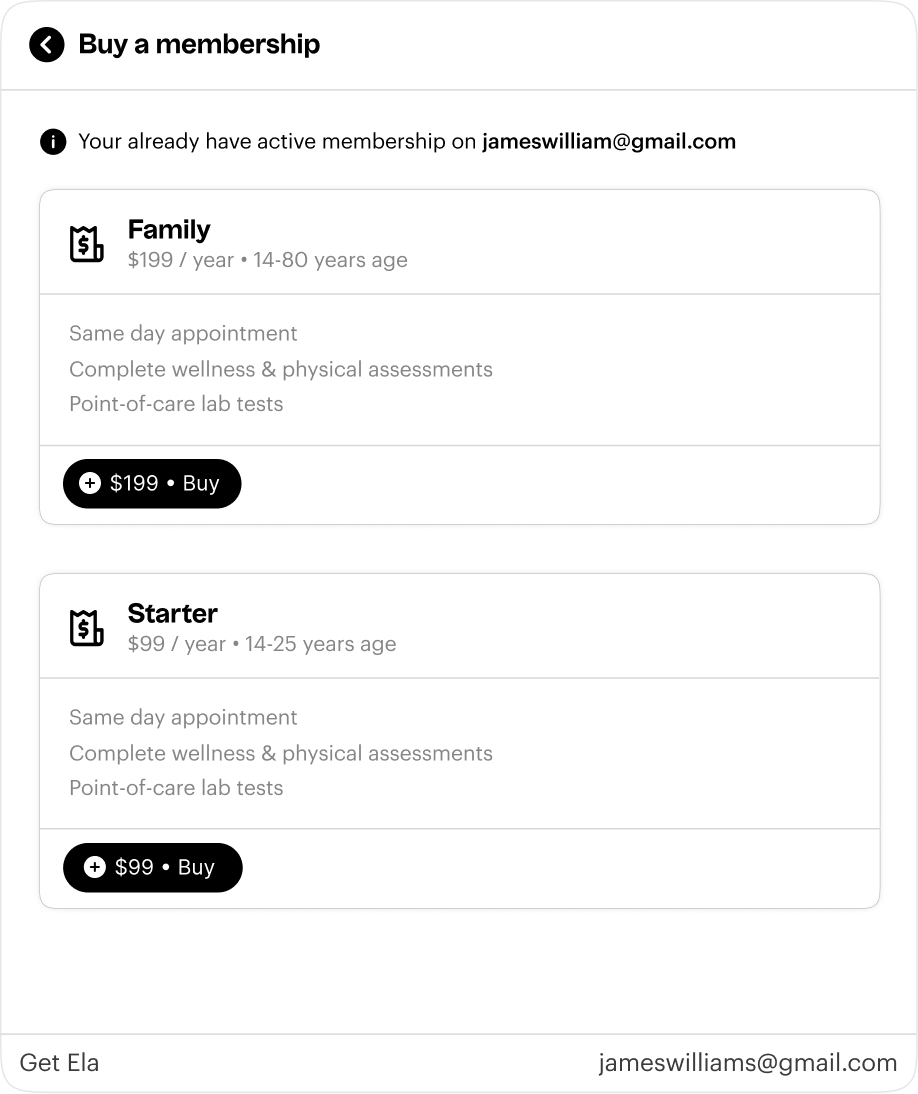This screenshot has height=1094, width=918.
Task: Click the plus icon on $199 Buy button
Action: (90, 483)
